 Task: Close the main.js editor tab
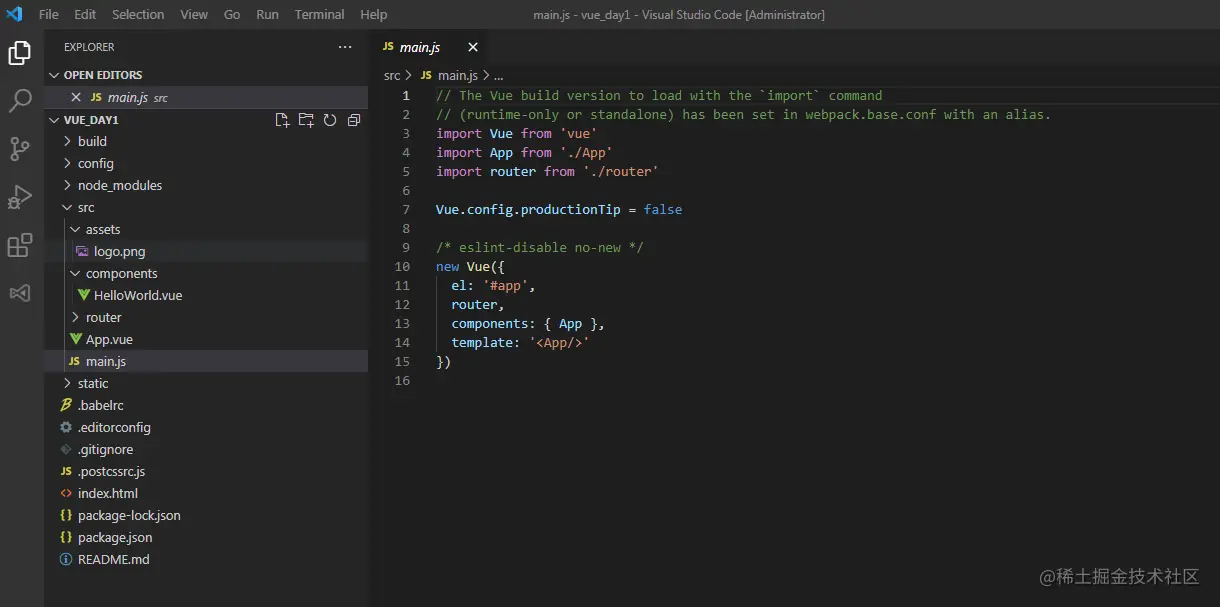click(x=473, y=47)
